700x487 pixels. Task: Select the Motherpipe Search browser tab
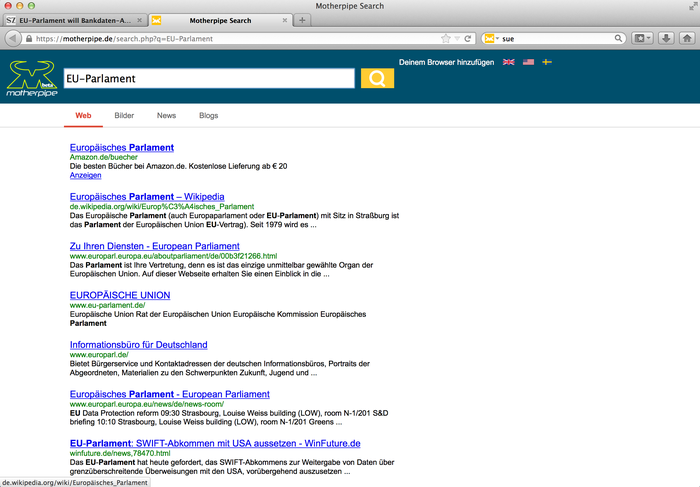click(221, 20)
